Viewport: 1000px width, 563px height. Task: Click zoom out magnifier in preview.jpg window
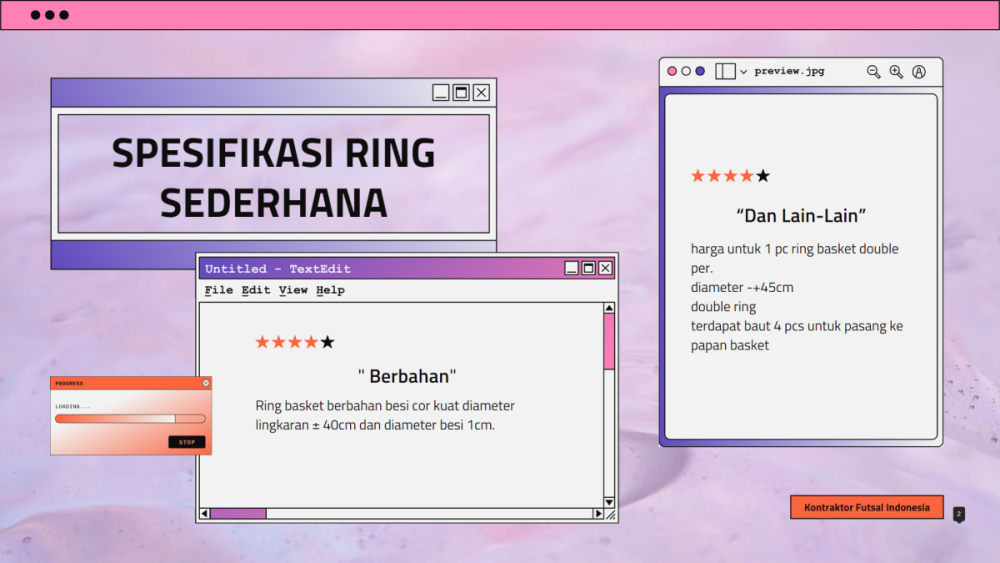point(873,71)
